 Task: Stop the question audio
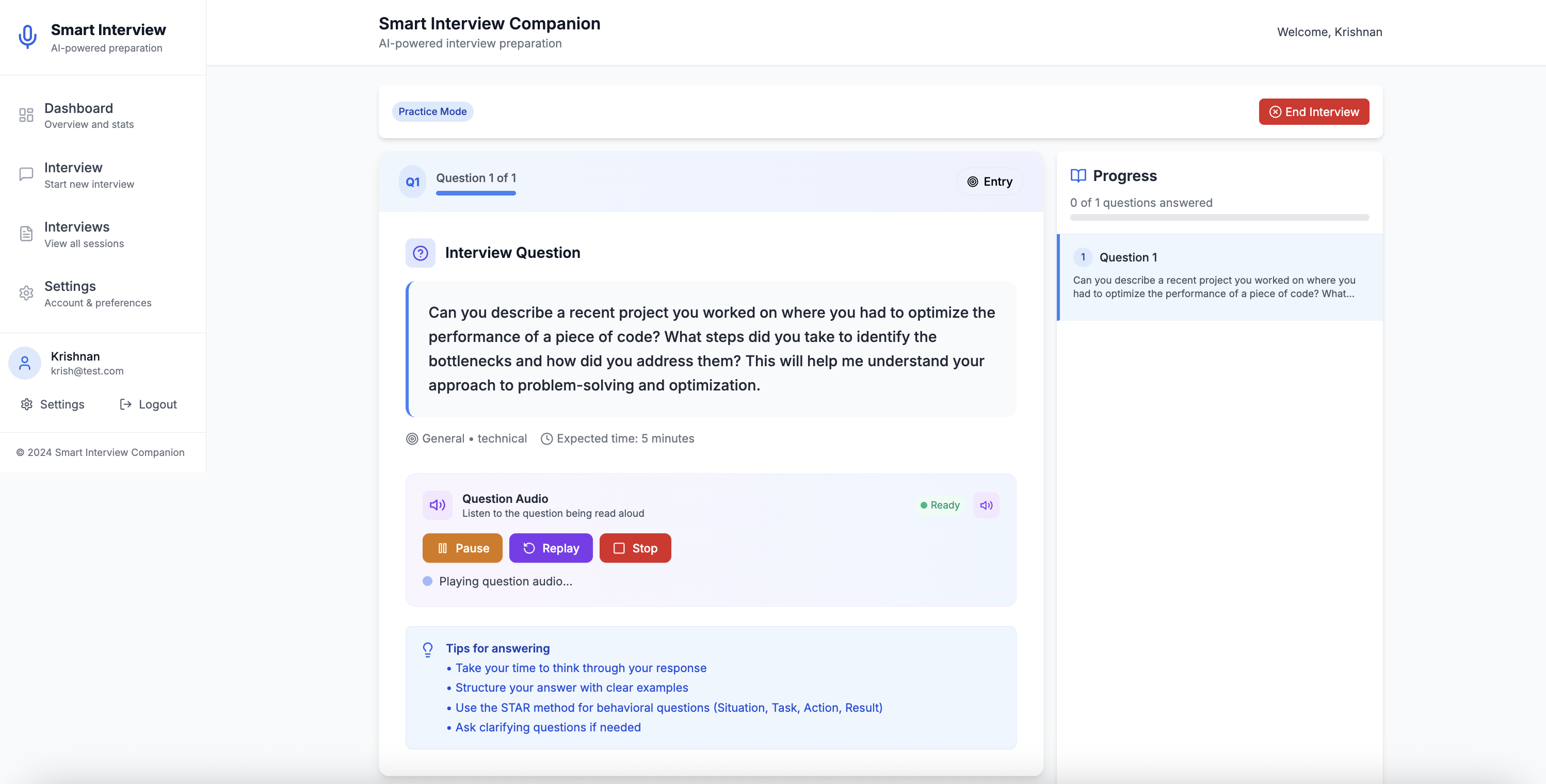[635, 548]
